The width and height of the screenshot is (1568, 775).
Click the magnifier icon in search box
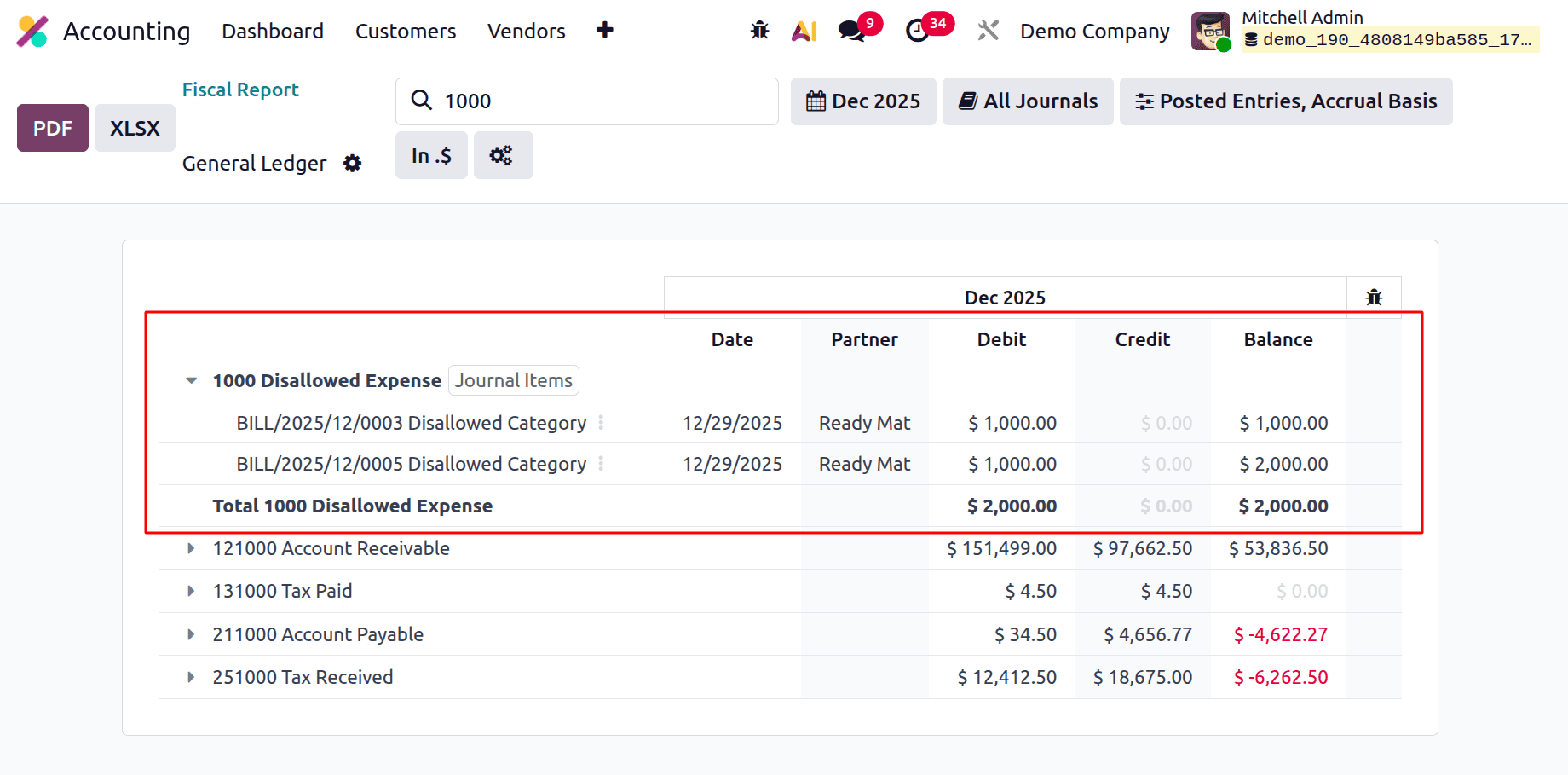pyautogui.click(x=421, y=101)
